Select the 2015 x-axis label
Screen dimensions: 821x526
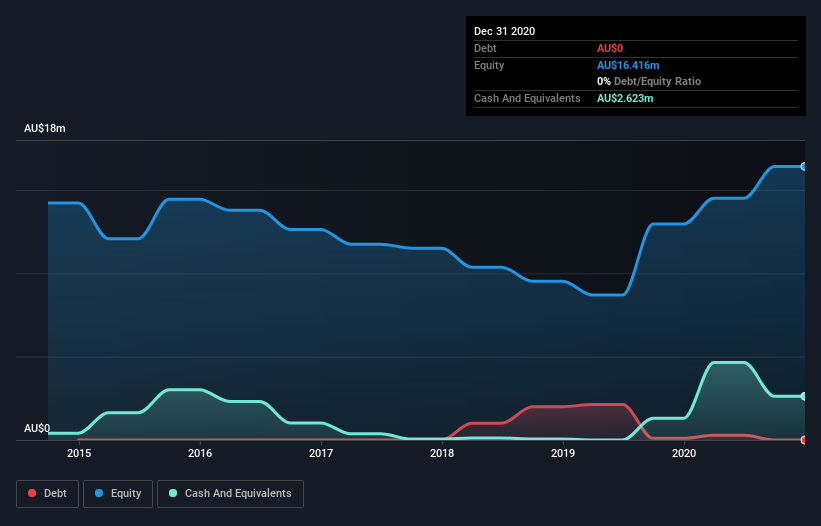[79, 453]
